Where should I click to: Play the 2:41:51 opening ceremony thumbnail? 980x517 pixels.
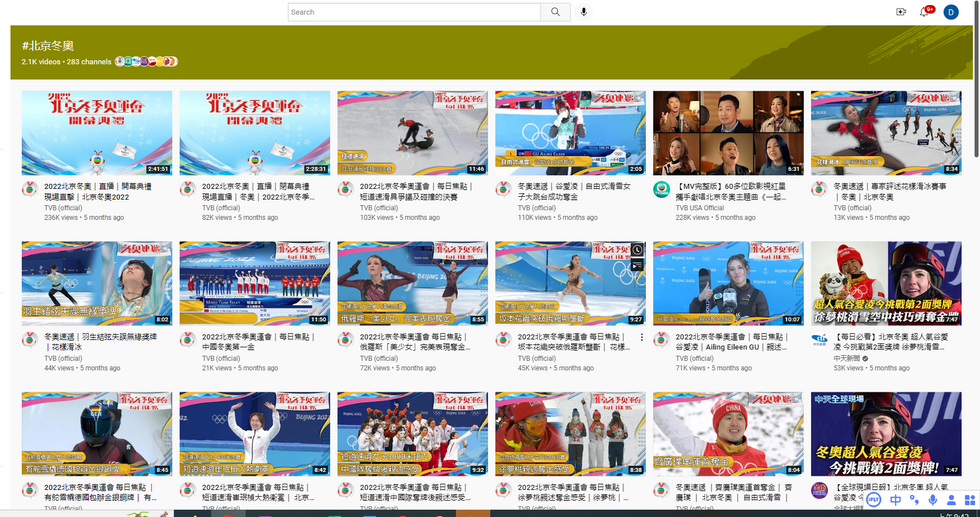(97, 133)
